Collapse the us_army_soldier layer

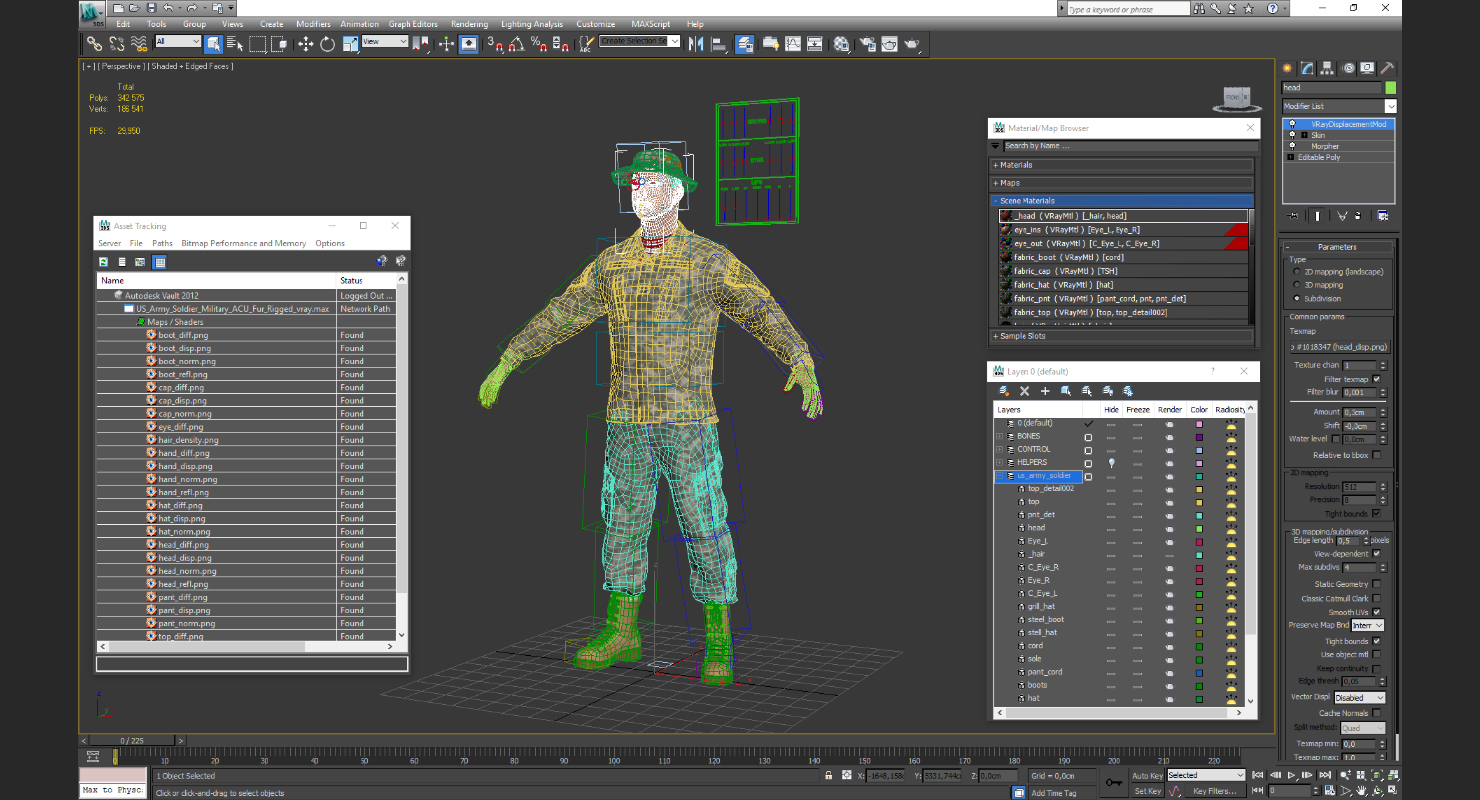(999, 476)
